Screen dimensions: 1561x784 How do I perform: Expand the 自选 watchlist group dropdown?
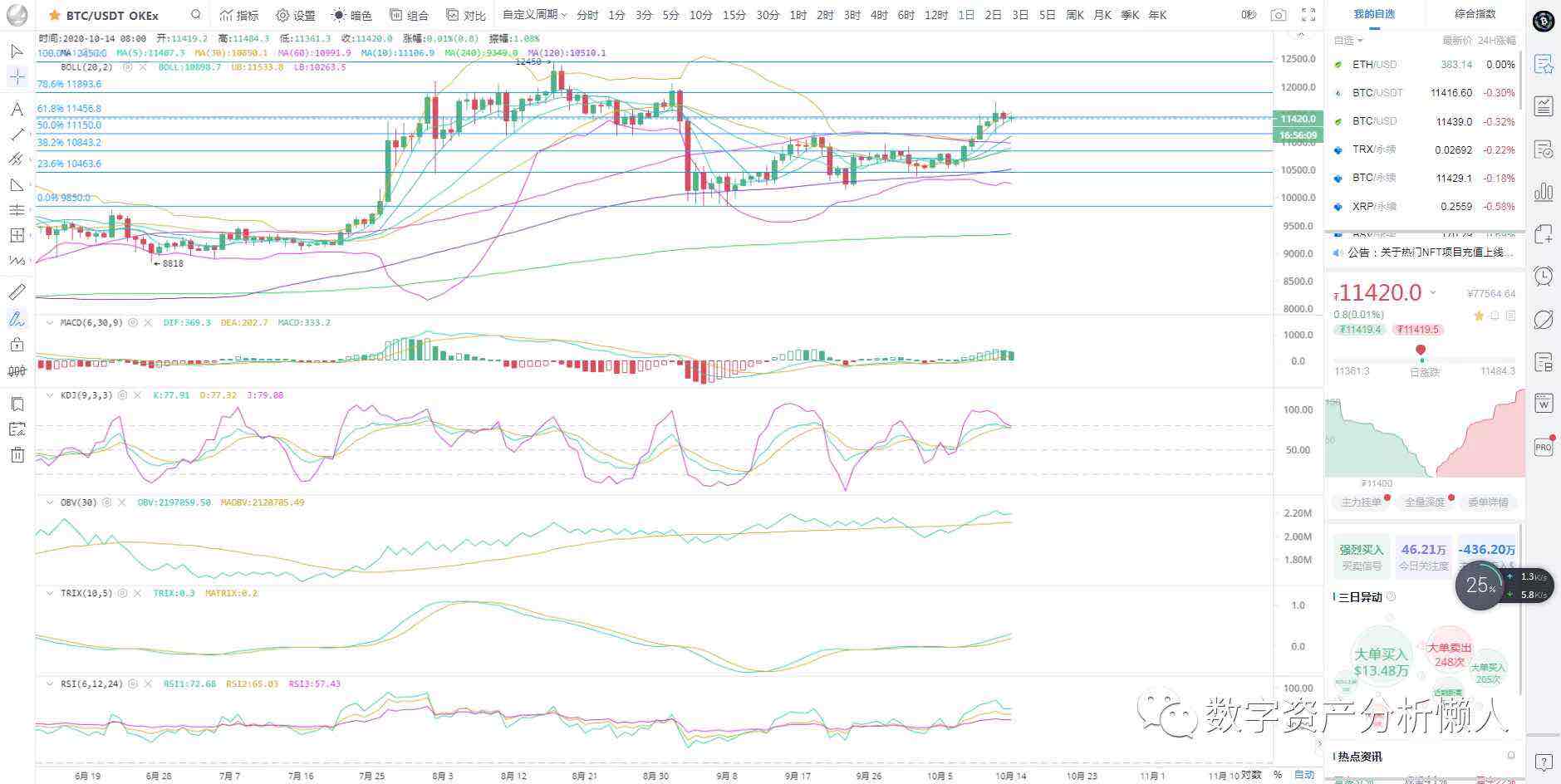point(1348,40)
